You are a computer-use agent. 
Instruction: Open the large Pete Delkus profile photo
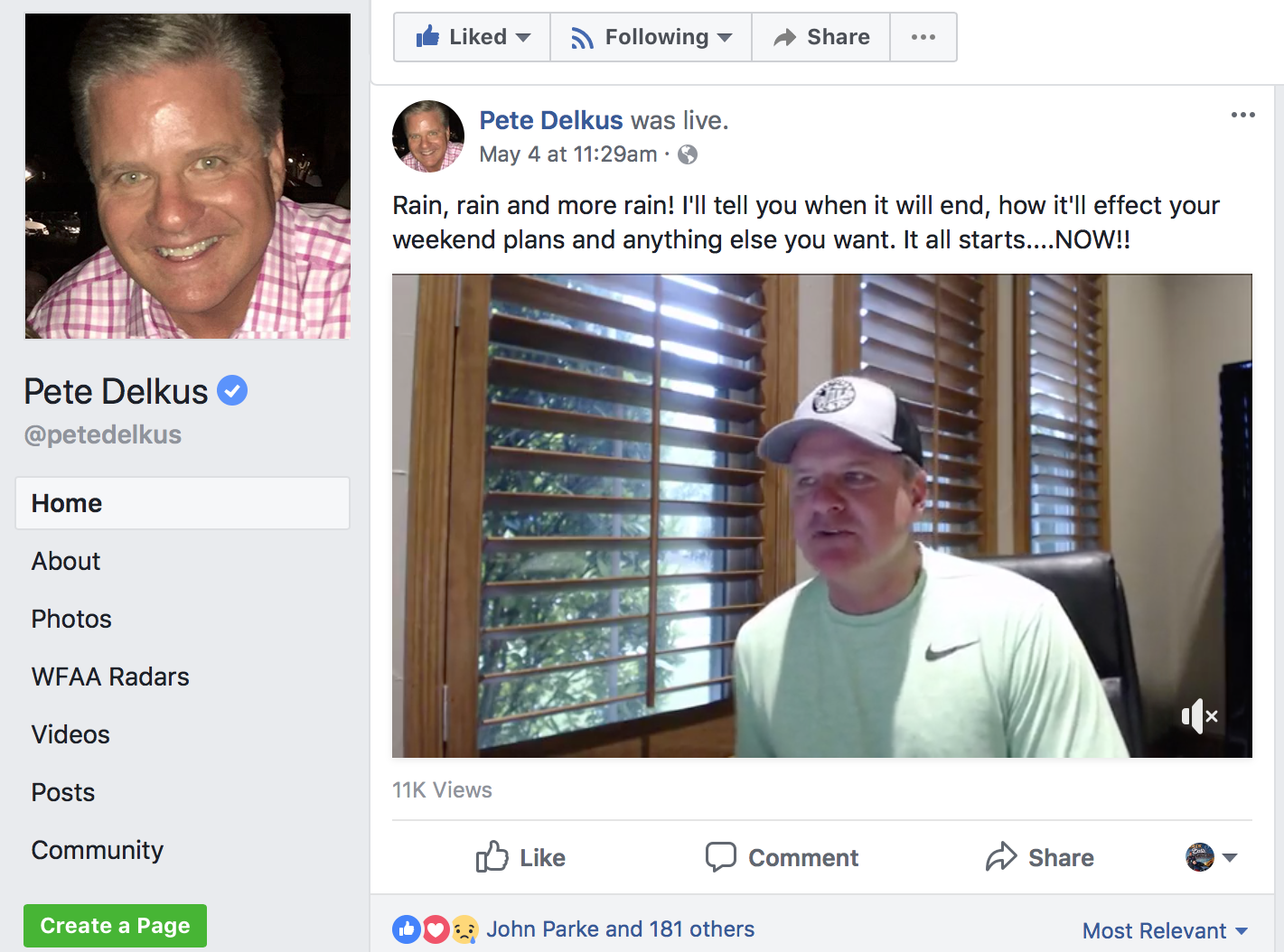[188, 176]
